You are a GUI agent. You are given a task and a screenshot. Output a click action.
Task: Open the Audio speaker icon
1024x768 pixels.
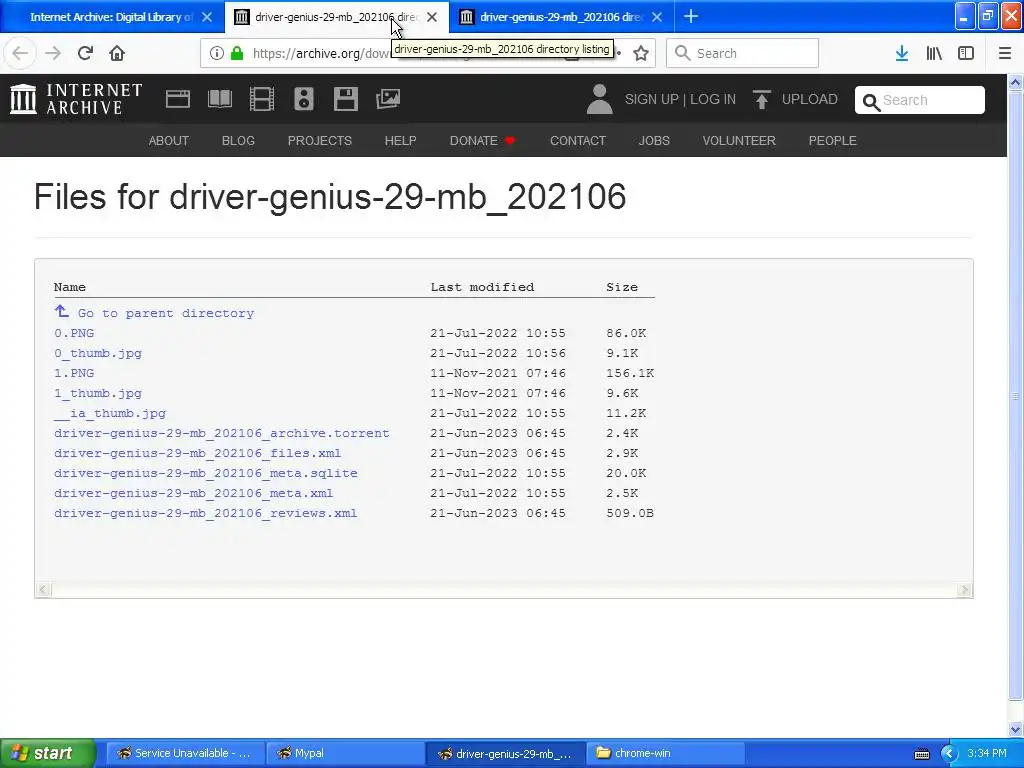tap(304, 99)
